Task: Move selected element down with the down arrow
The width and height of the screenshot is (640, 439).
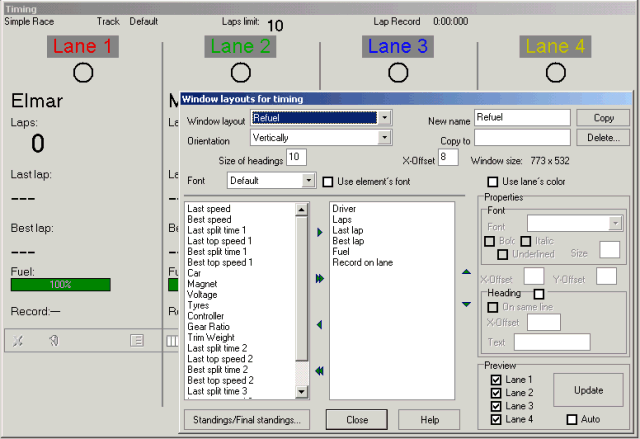Action: click(467, 304)
